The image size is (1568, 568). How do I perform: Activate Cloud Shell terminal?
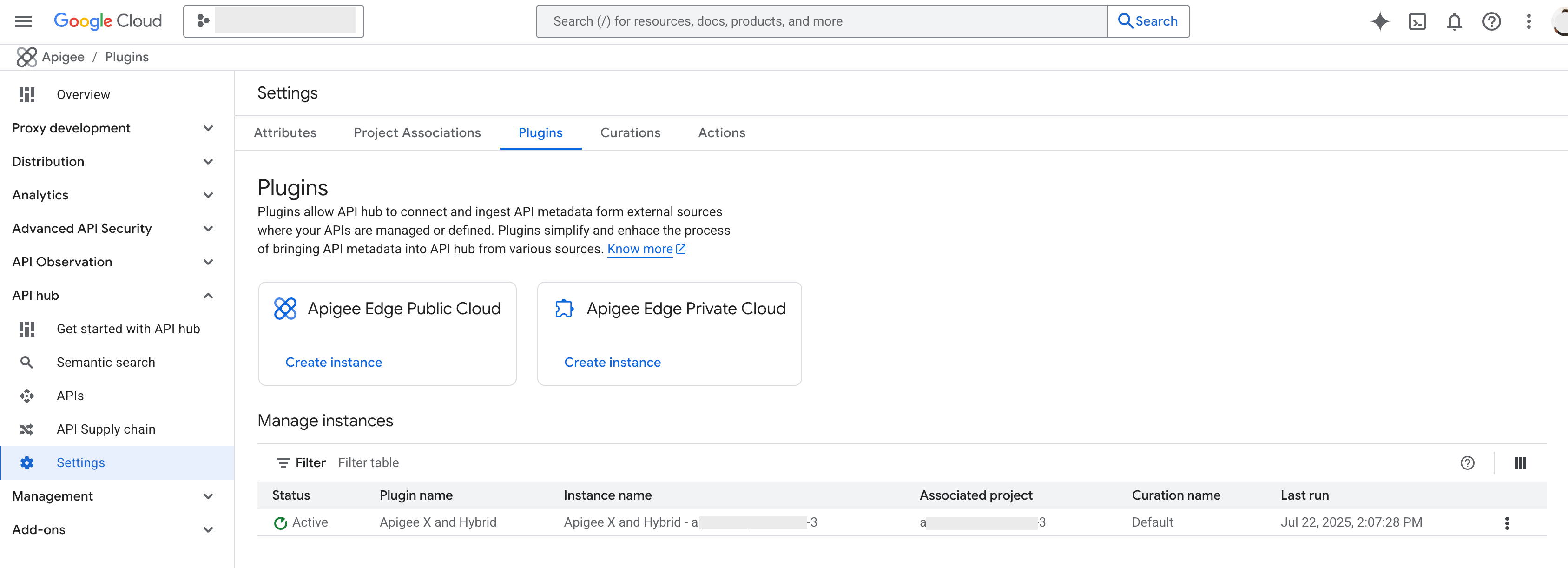[1417, 21]
